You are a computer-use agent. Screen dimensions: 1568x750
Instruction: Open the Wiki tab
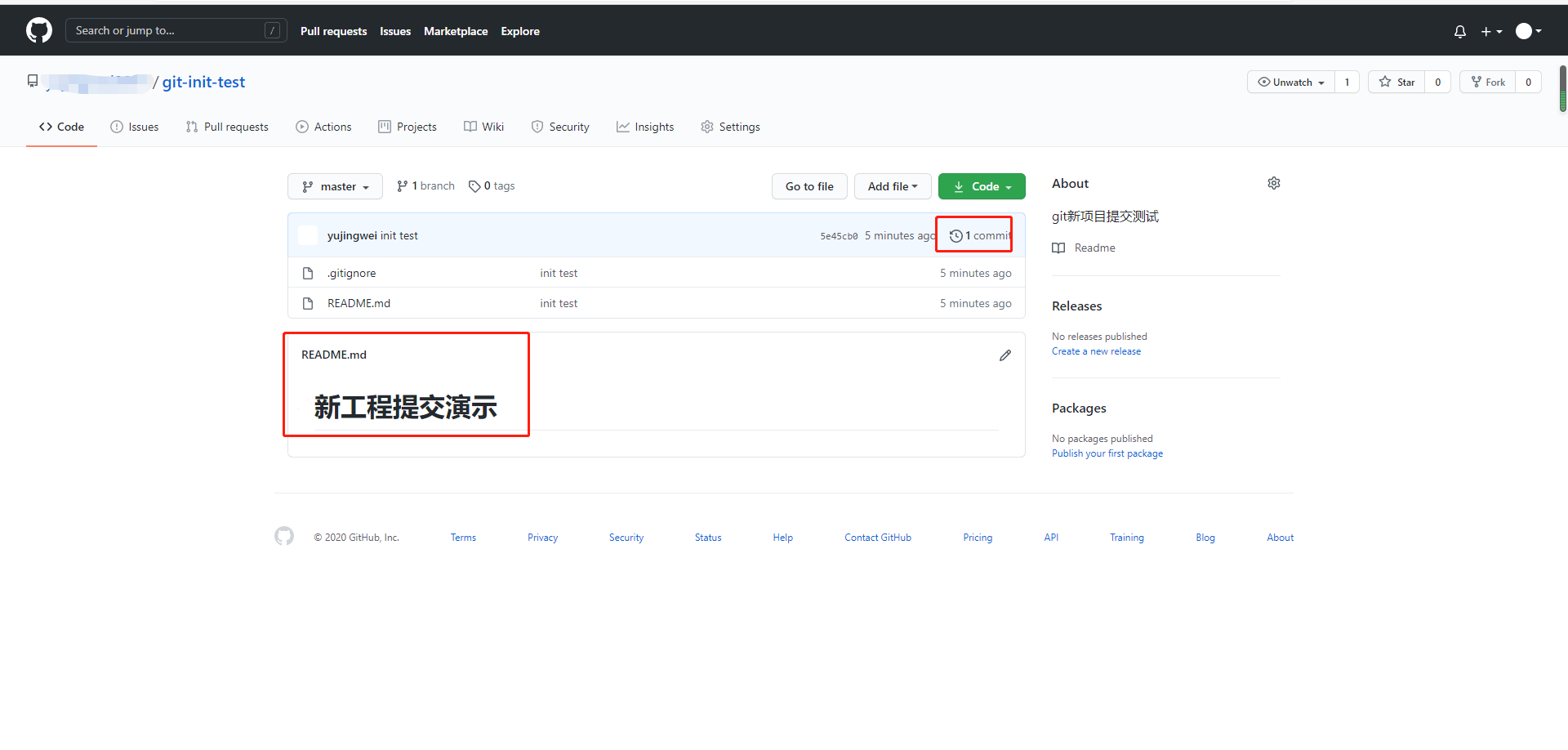point(484,127)
